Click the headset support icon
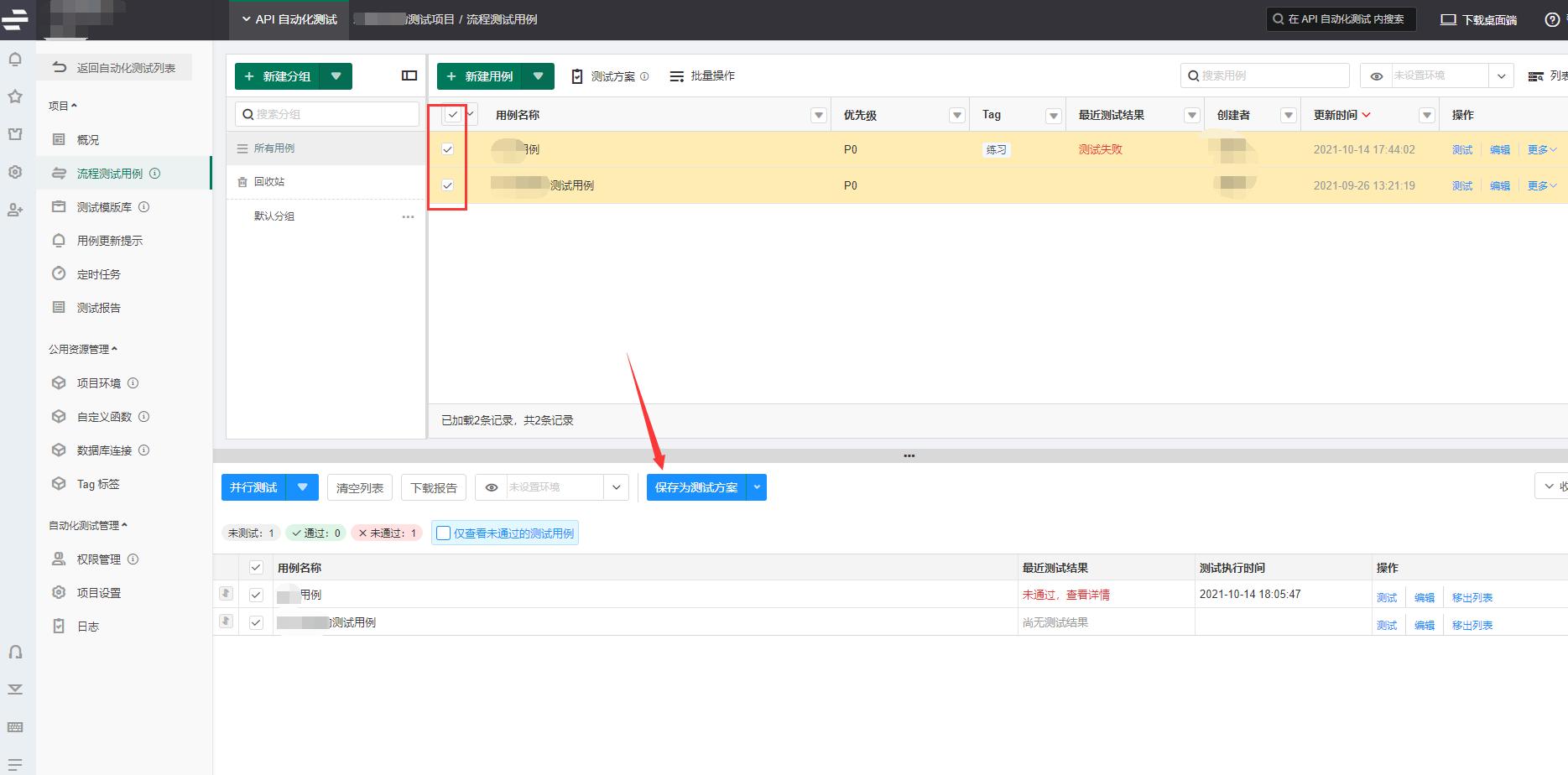1568x775 pixels. tap(15, 652)
